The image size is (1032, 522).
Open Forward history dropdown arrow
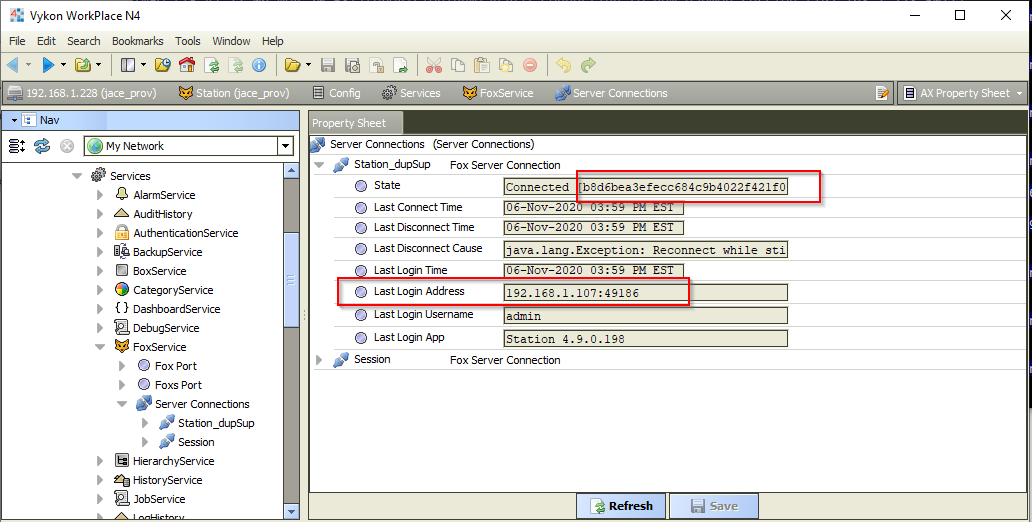click(x=63, y=65)
